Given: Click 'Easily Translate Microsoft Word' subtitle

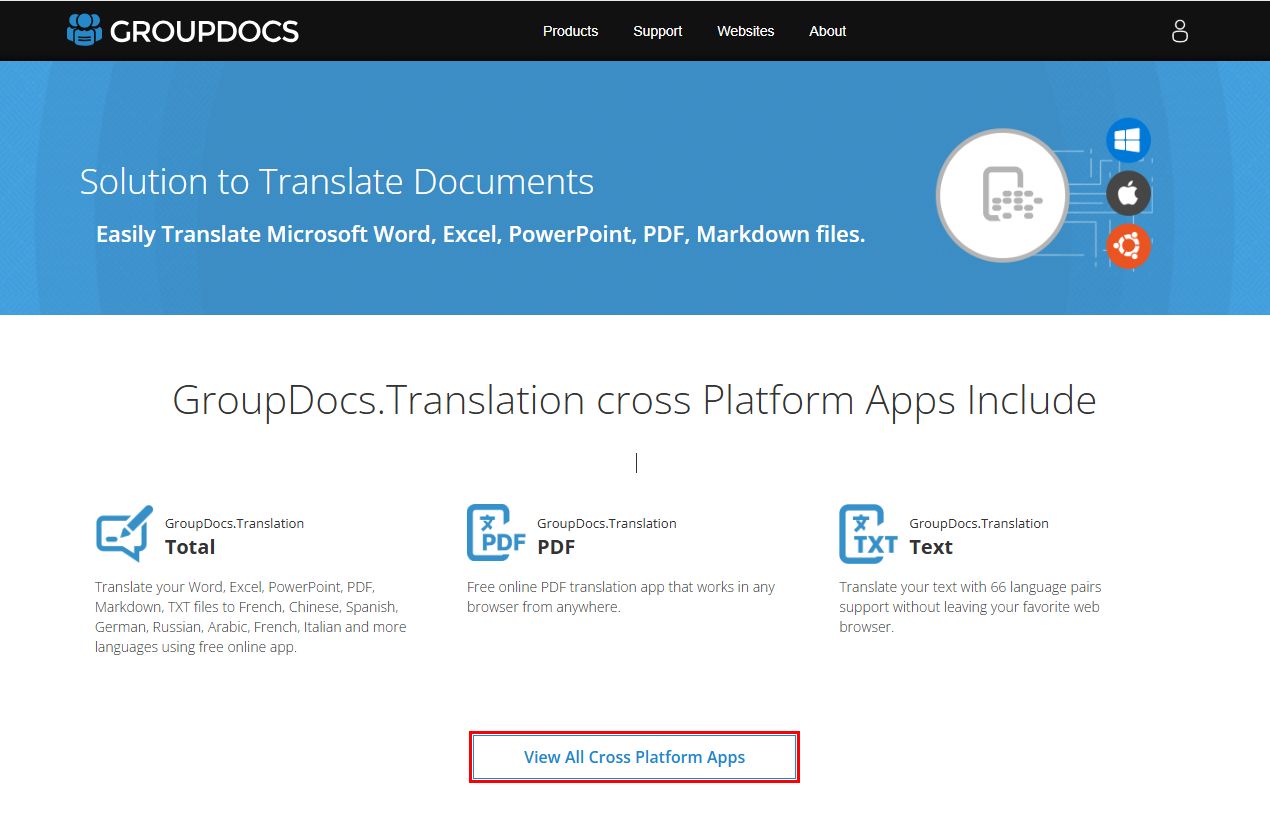Looking at the screenshot, I should [480, 234].
